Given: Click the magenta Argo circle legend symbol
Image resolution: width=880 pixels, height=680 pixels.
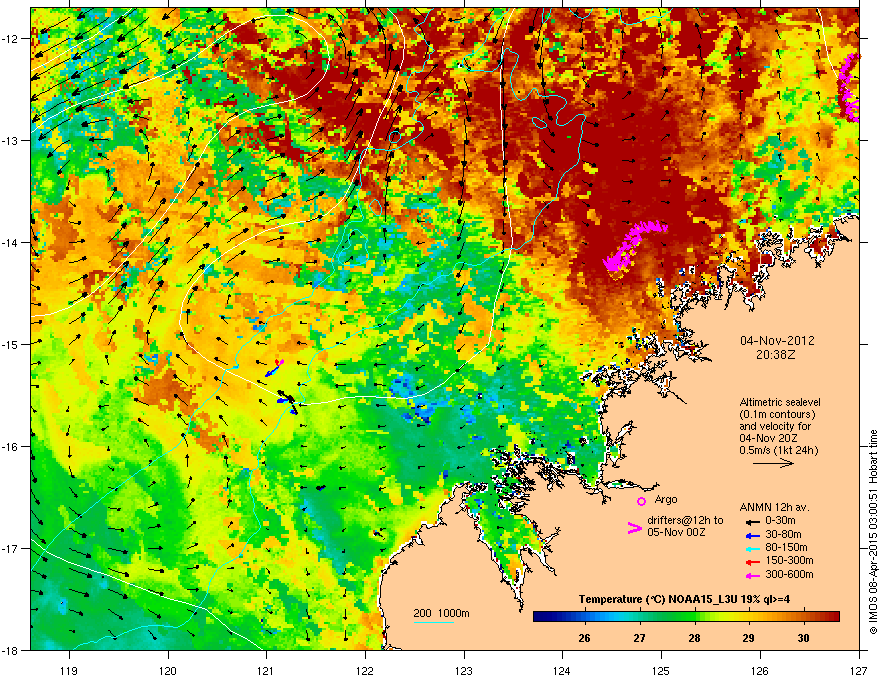Looking at the screenshot, I should pos(641,501).
